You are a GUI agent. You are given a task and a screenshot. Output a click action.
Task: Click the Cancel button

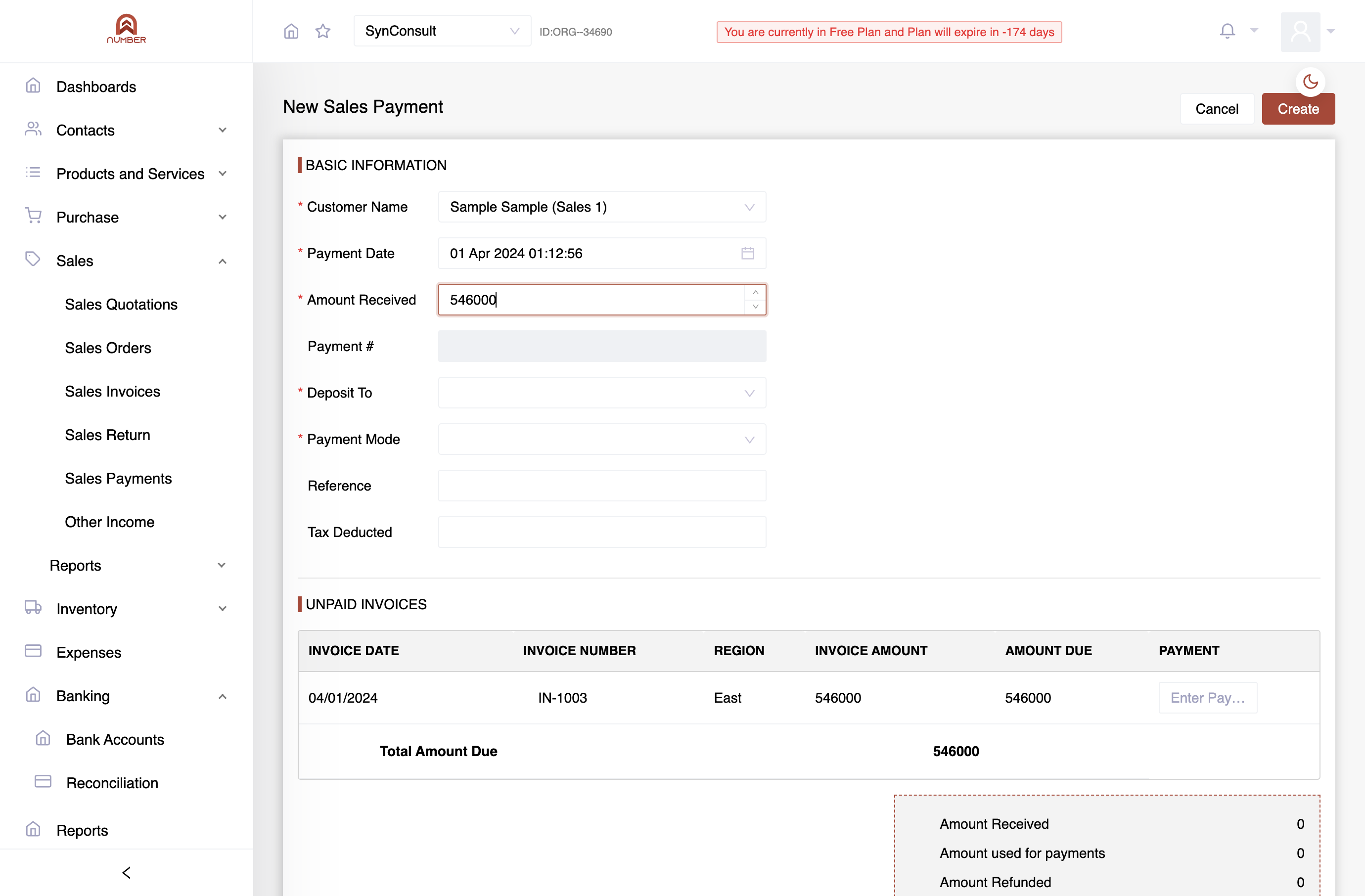(x=1217, y=109)
